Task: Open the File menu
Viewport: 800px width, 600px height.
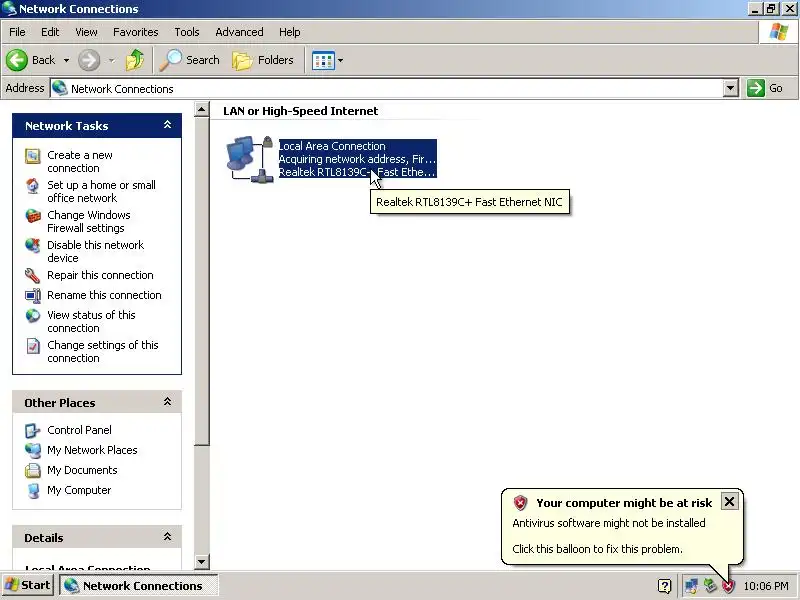Action: 17,32
